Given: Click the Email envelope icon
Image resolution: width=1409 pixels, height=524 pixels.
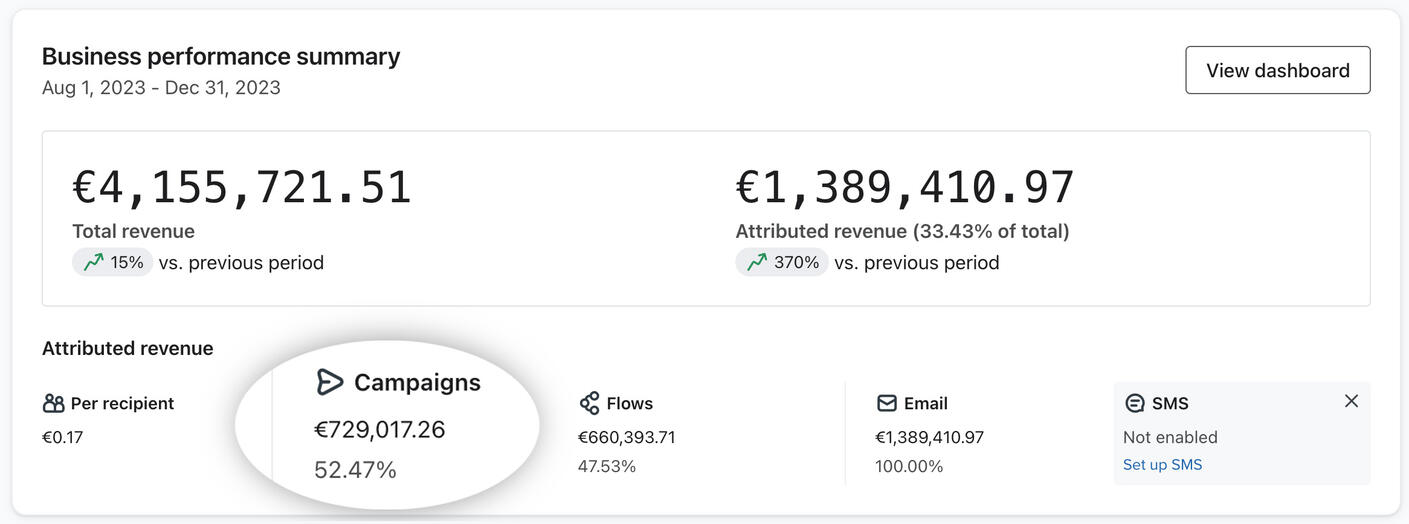Looking at the screenshot, I should [x=886, y=403].
